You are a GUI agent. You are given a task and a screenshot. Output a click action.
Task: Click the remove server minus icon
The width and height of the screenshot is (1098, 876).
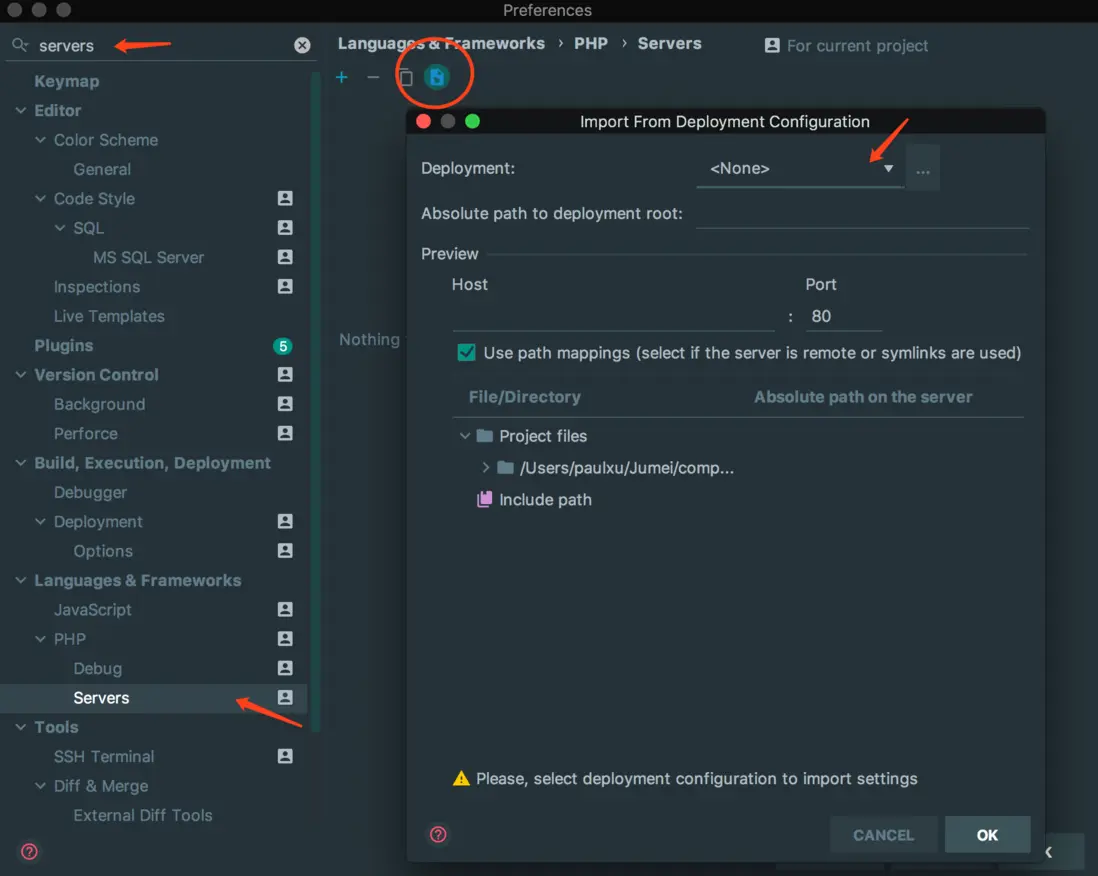[x=373, y=77]
